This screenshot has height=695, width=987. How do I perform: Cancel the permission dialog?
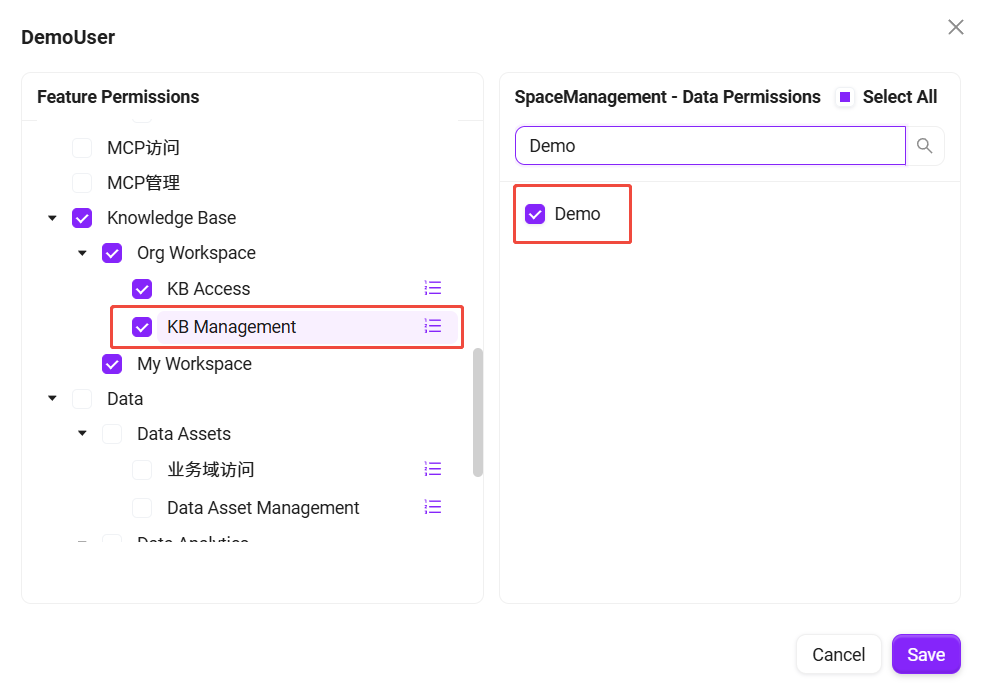pos(838,655)
